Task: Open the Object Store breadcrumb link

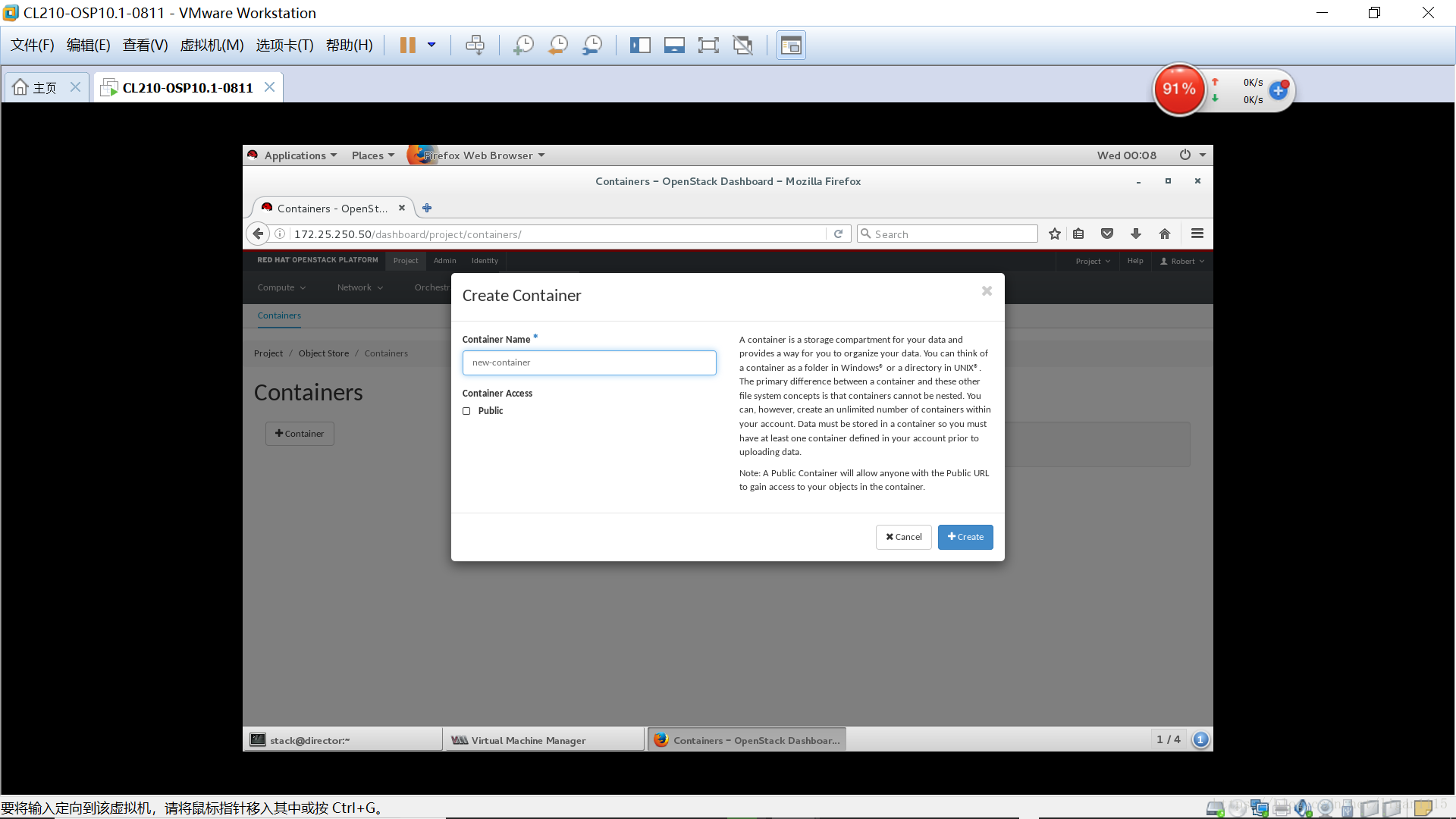Action: [323, 353]
